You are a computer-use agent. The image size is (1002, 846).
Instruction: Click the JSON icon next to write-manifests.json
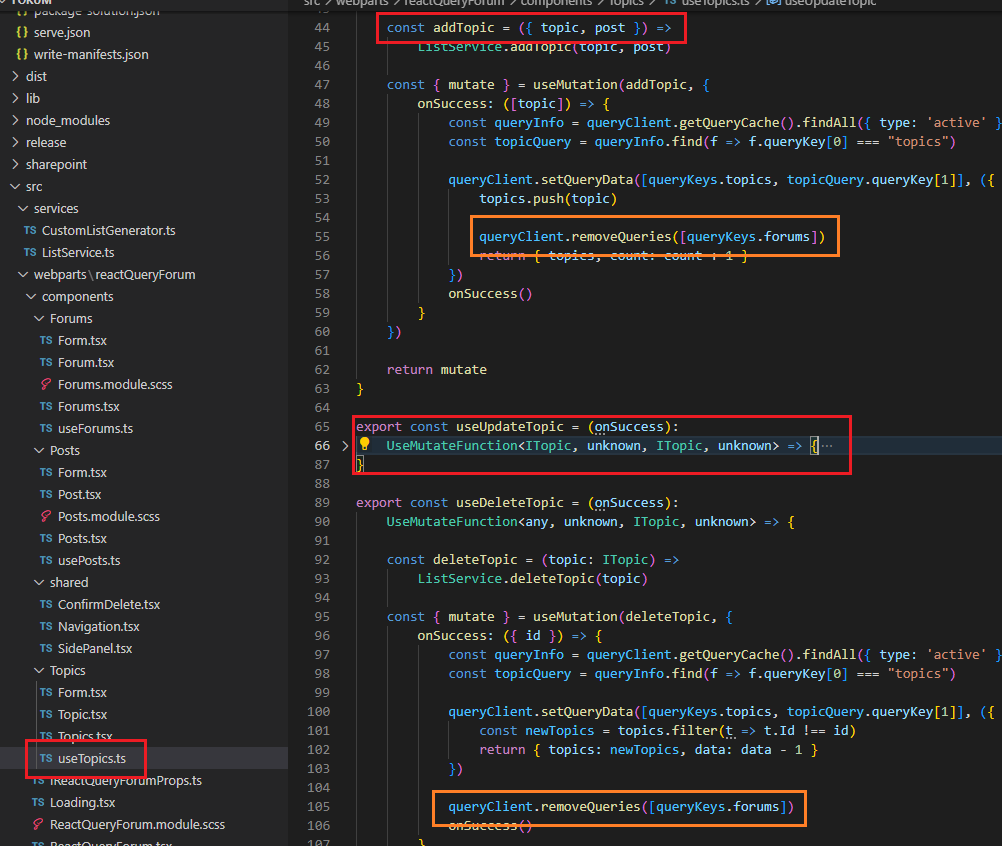22,55
